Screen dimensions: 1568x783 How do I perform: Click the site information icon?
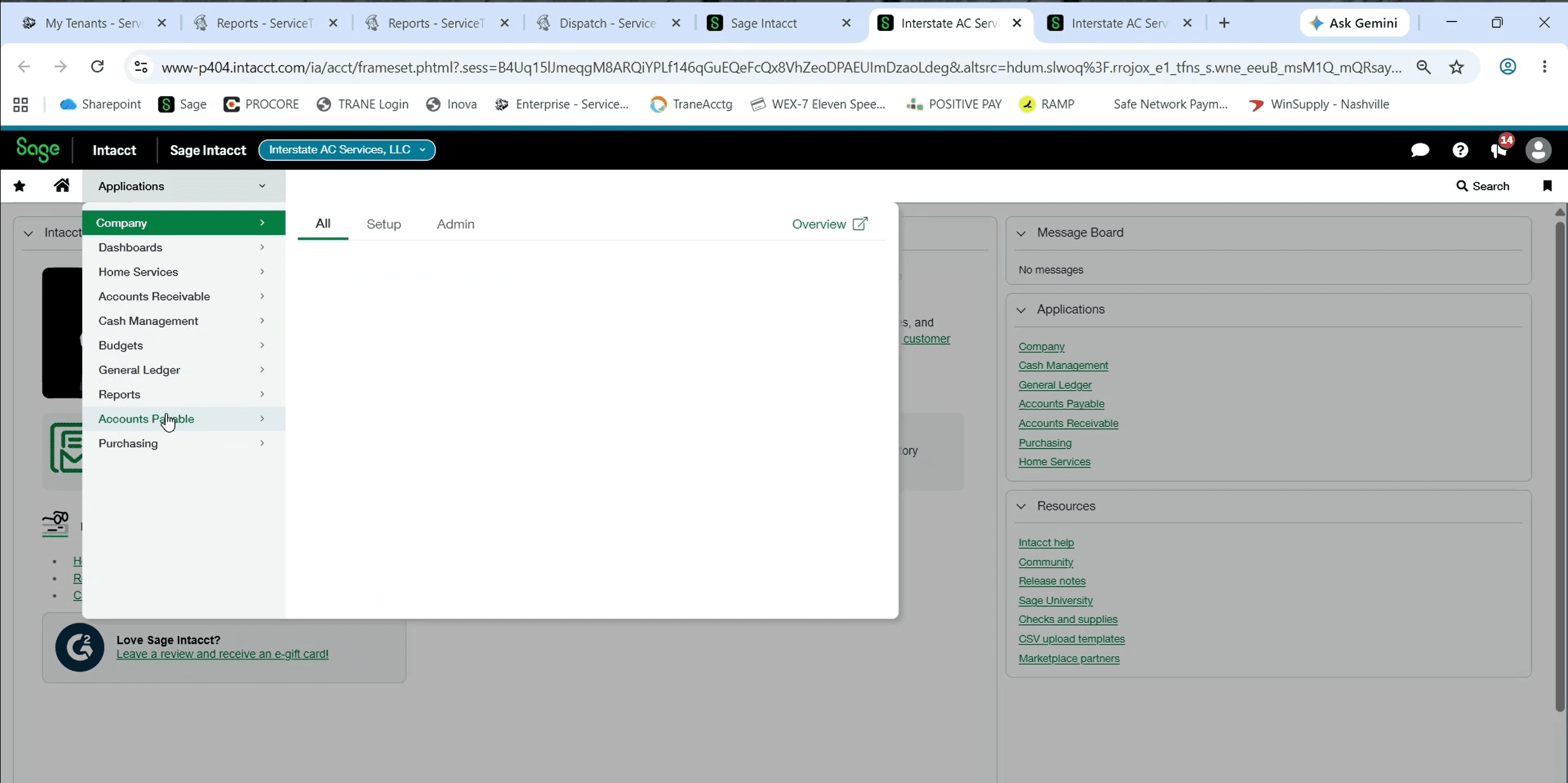pyautogui.click(x=141, y=67)
